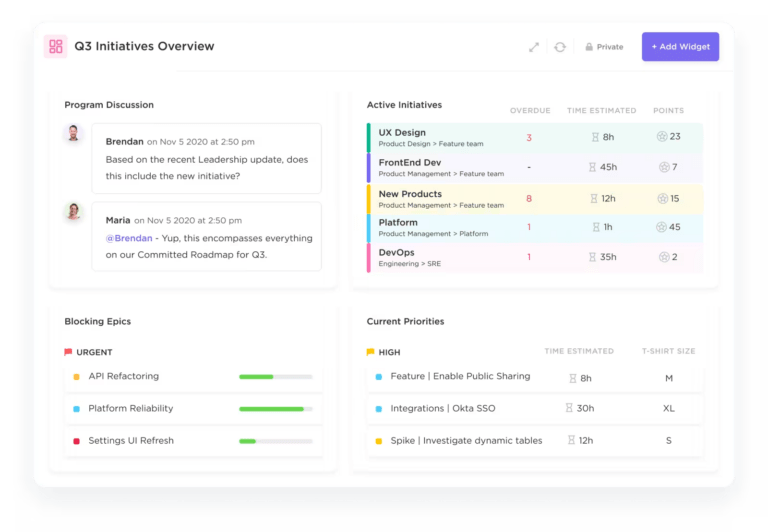Sort by the Overdue column header
This screenshot has width=768, height=532.
tap(529, 110)
